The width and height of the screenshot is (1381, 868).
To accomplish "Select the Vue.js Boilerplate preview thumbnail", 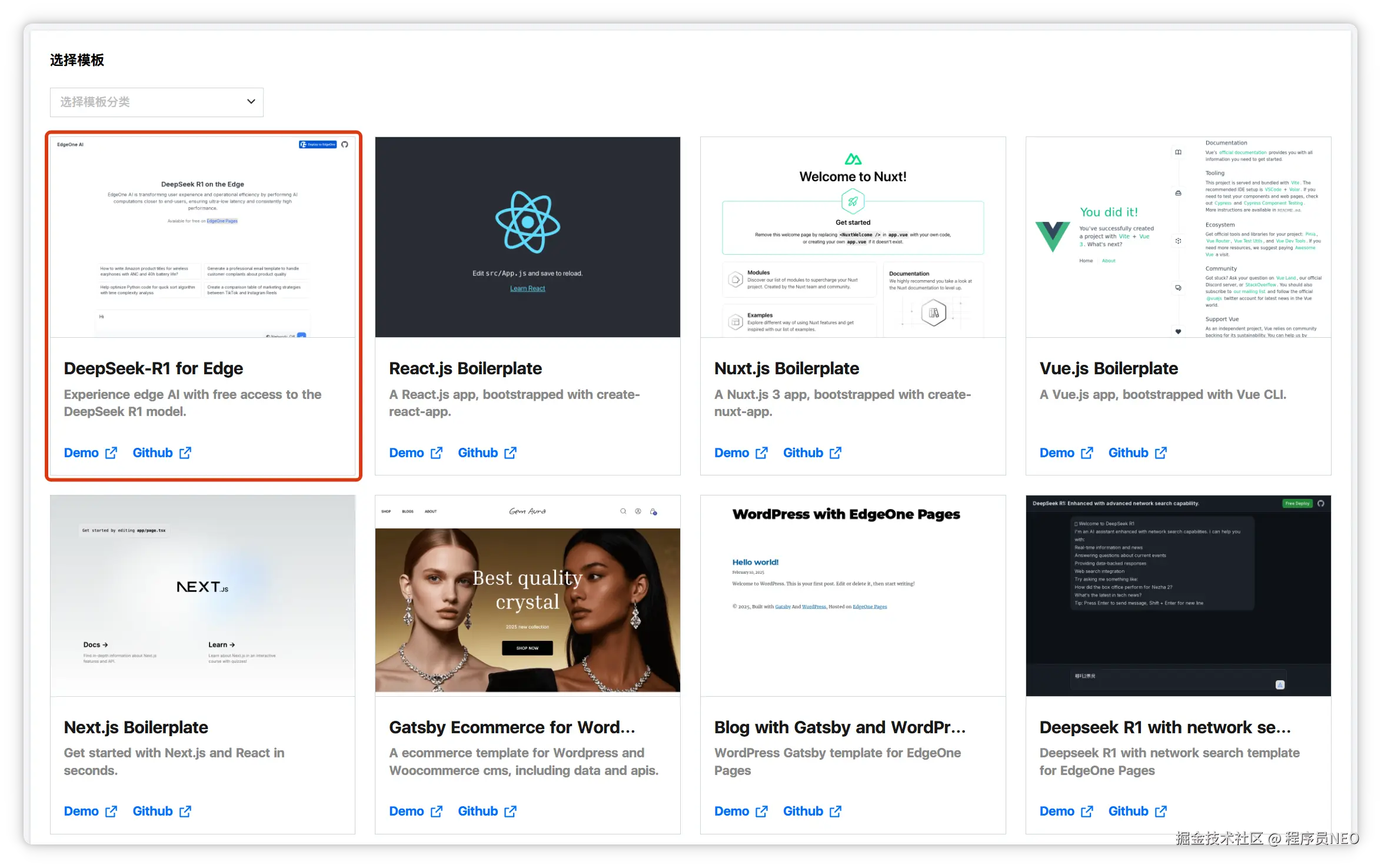I will [x=1178, y=237].
